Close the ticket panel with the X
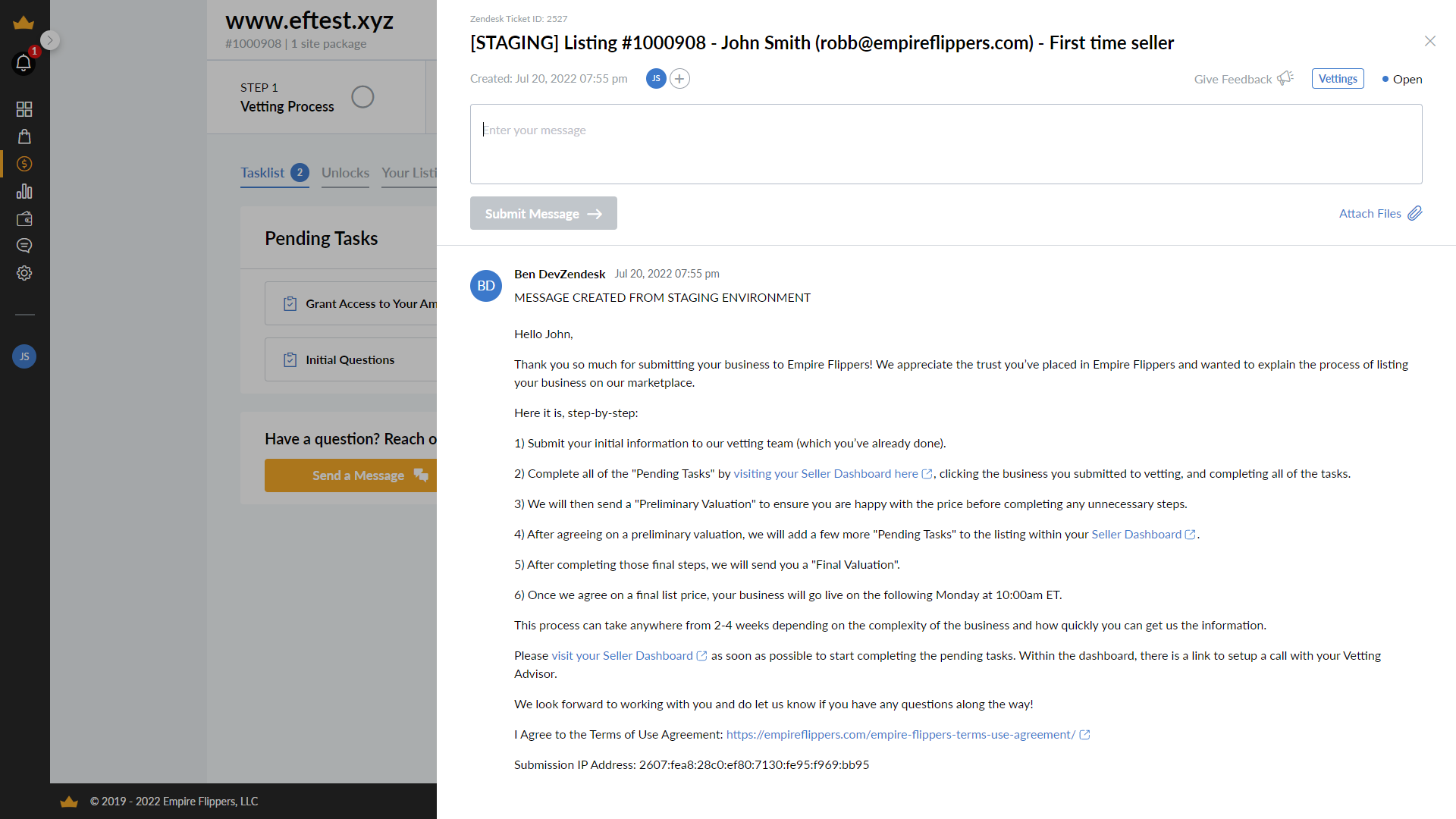The width and height of the screenshot is (1456, 819). 1430,41
